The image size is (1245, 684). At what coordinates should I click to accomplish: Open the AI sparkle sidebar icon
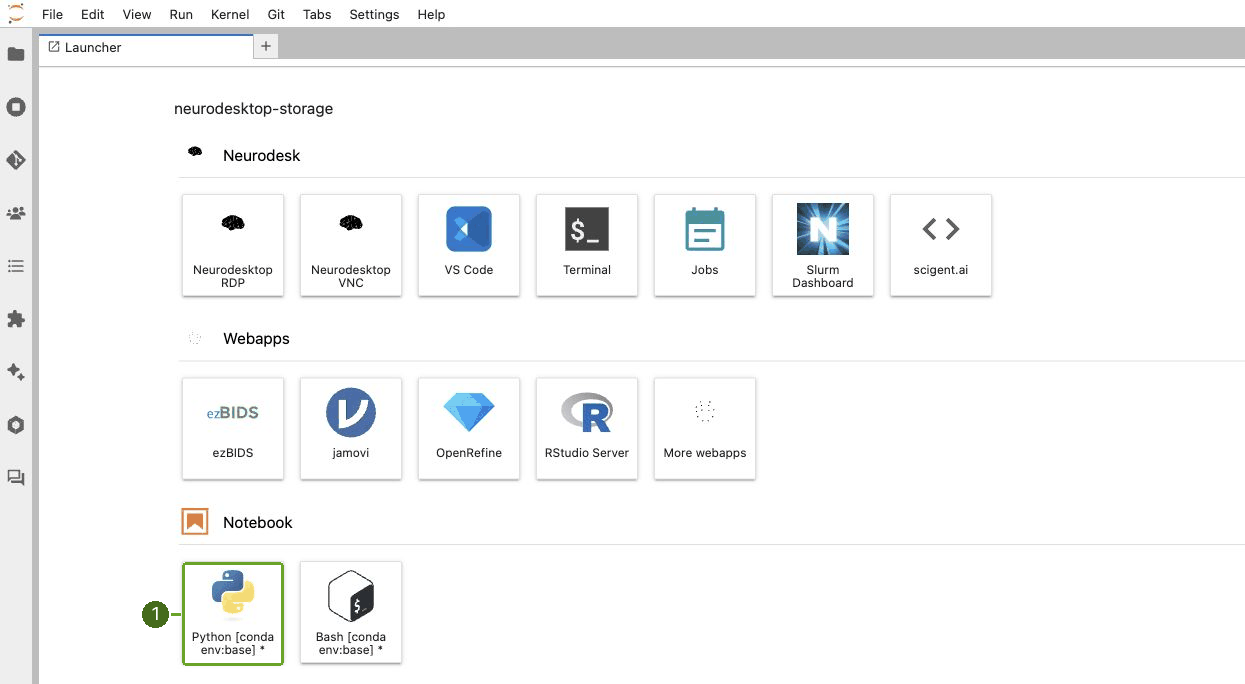(x=16, y=372)
